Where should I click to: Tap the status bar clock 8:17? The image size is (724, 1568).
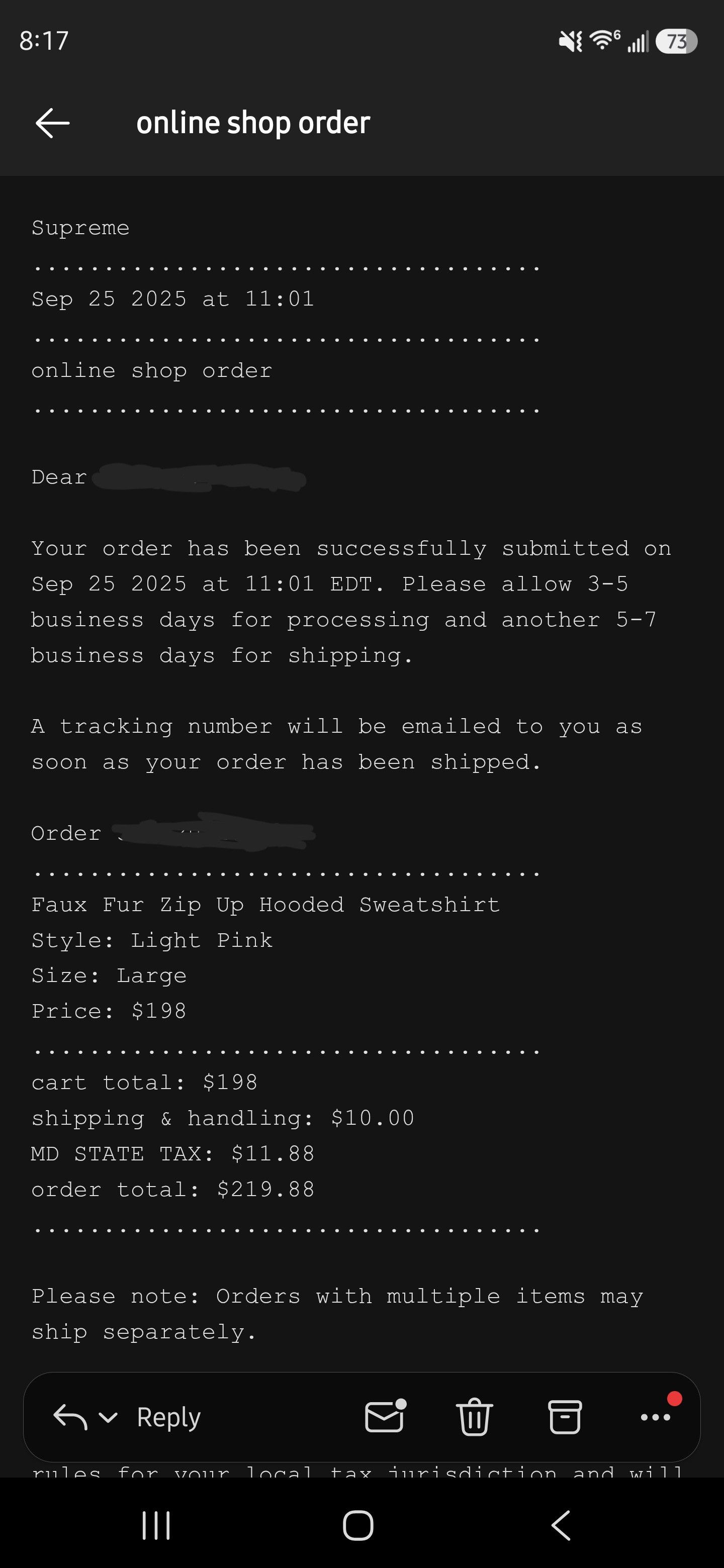(44, 41)
